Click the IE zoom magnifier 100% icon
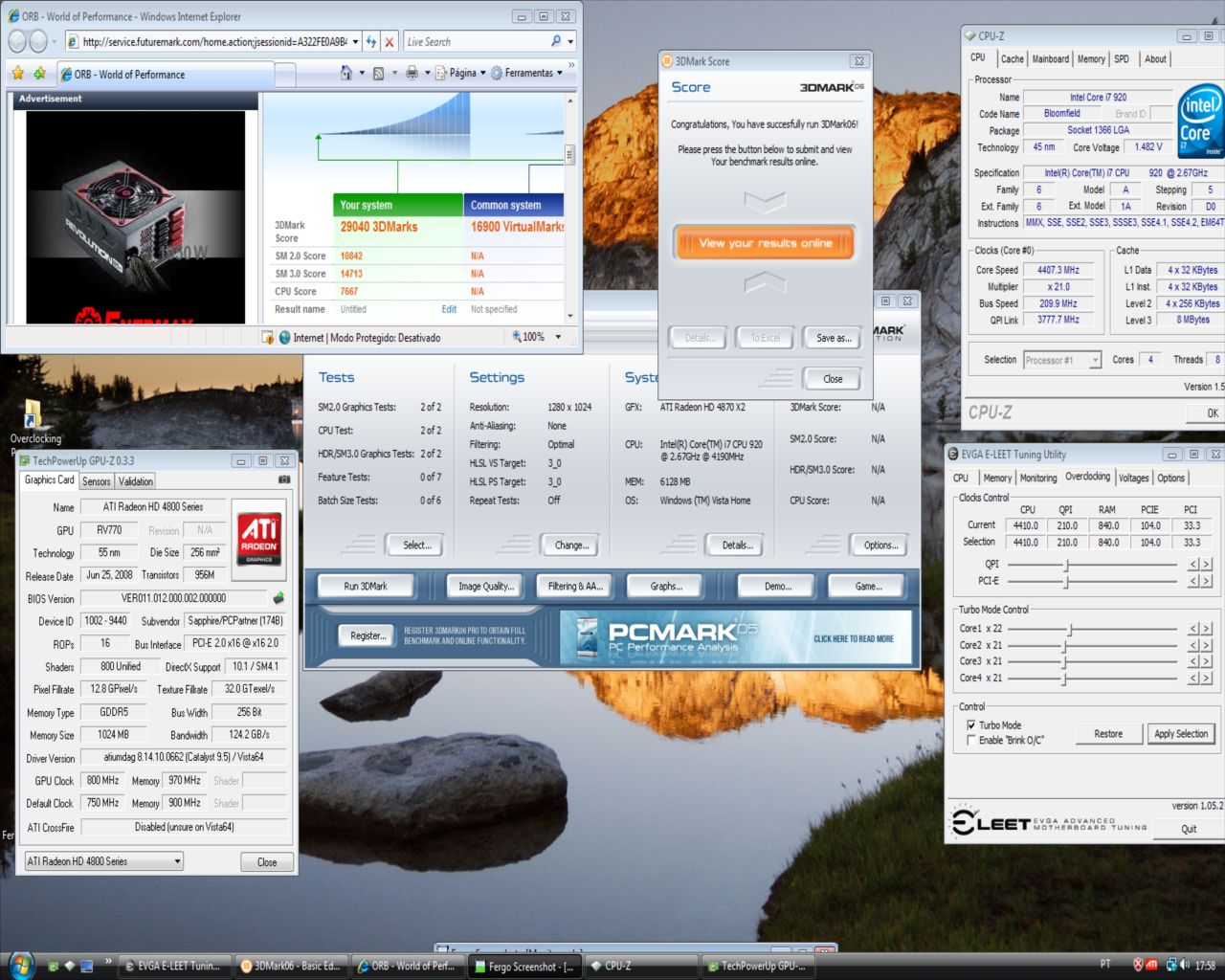 [x=517, y=337]
